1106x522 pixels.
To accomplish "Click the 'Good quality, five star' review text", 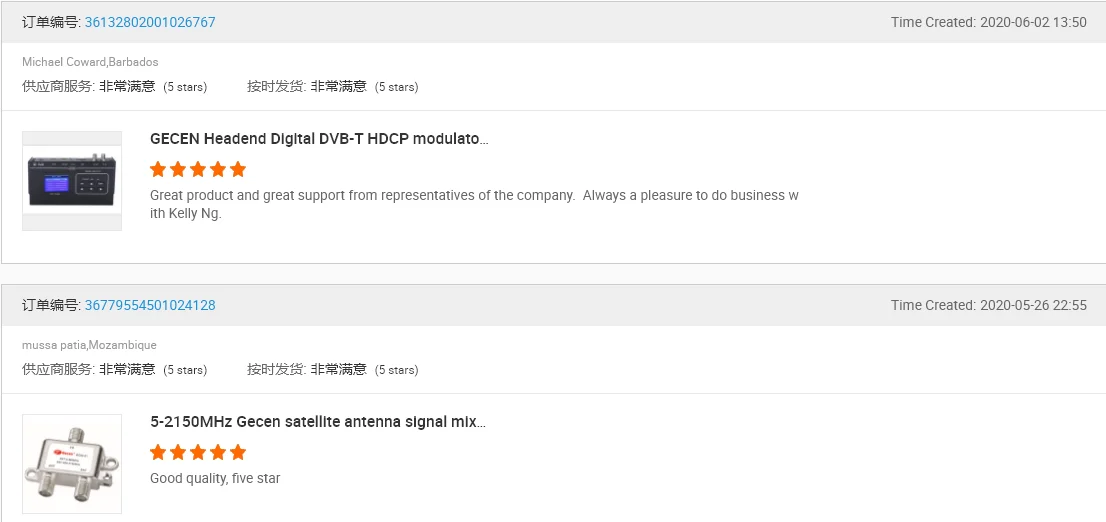I will pyautogui.click(x=215, y=479).
